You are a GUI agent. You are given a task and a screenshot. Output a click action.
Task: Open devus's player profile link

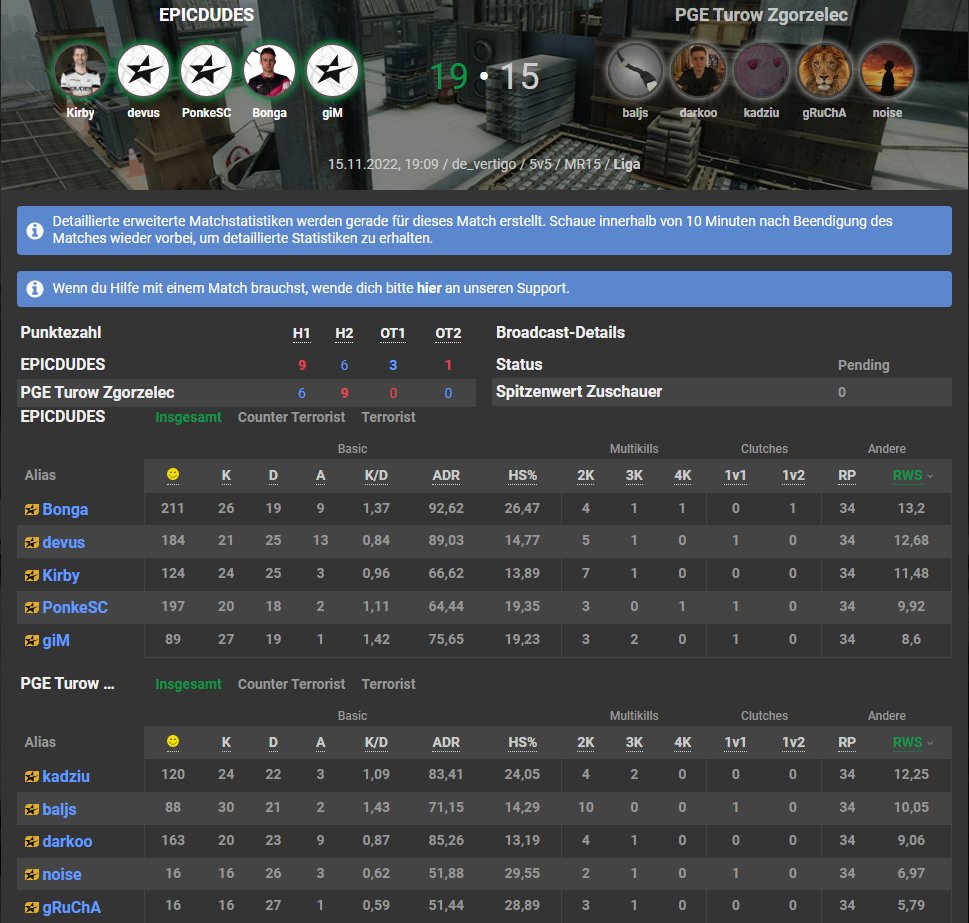pyautogui.click(x=64, y=542)
